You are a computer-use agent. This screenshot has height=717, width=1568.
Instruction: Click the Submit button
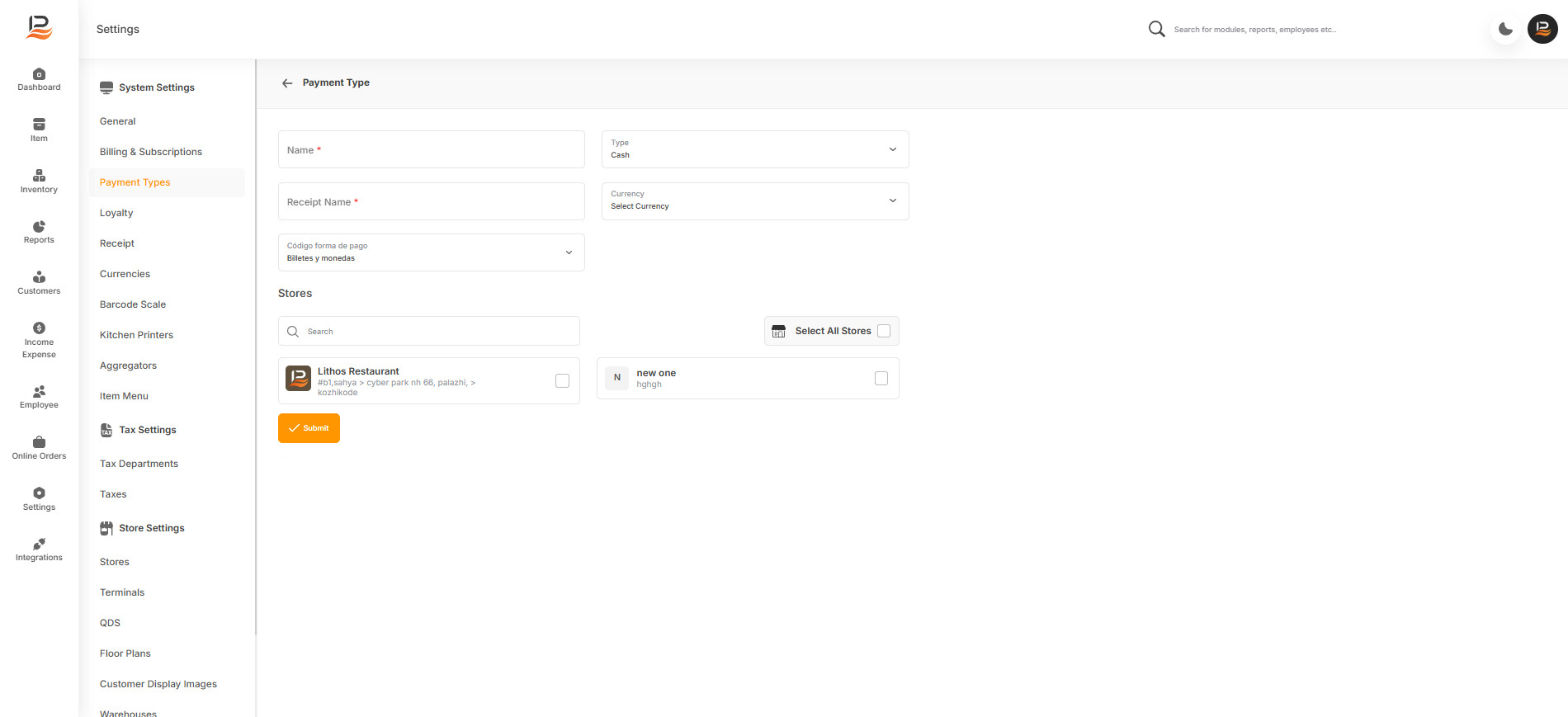tap(309, 428)
